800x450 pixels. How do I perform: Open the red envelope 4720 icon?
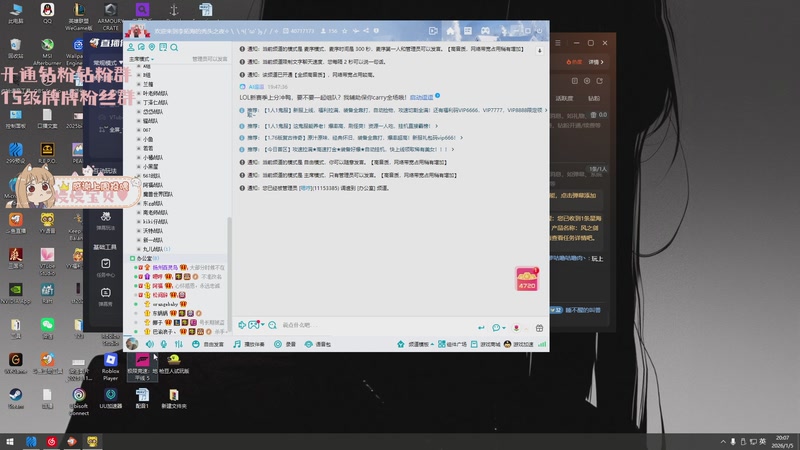527,279
